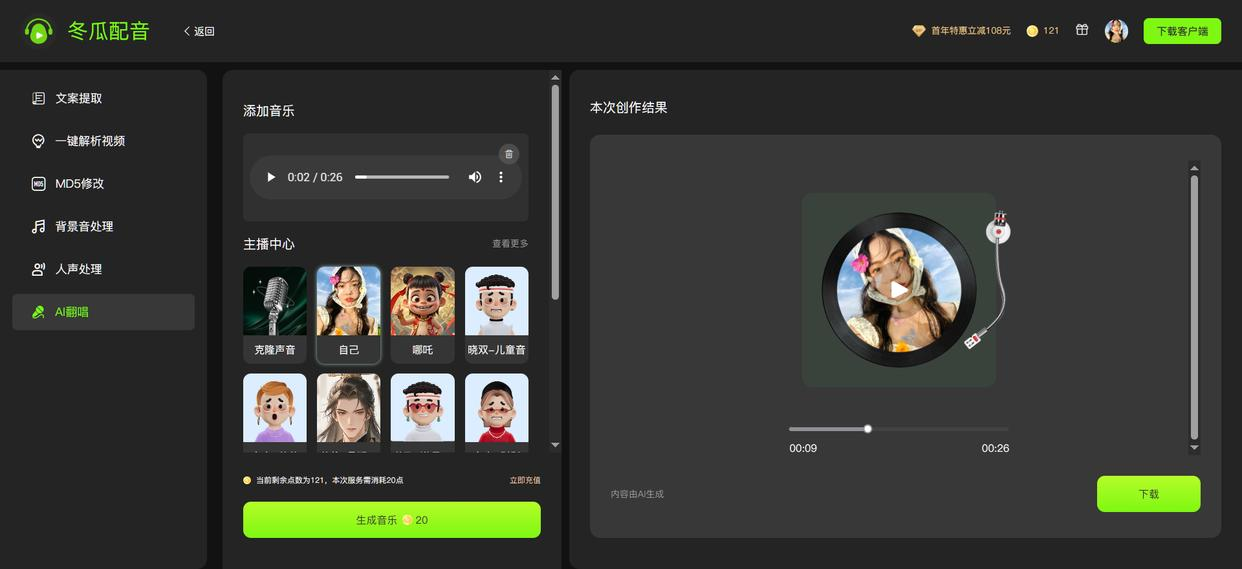This screenshot has height=569, width=1242.
Task: Open the gift box icon
Action: click(x=1082, y=30)
